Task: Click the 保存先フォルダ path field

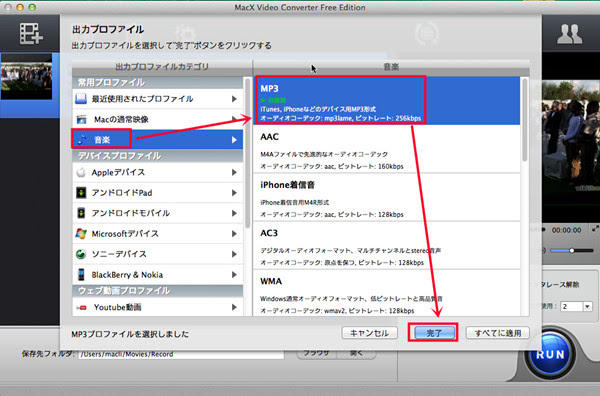Action: point(181,354)
